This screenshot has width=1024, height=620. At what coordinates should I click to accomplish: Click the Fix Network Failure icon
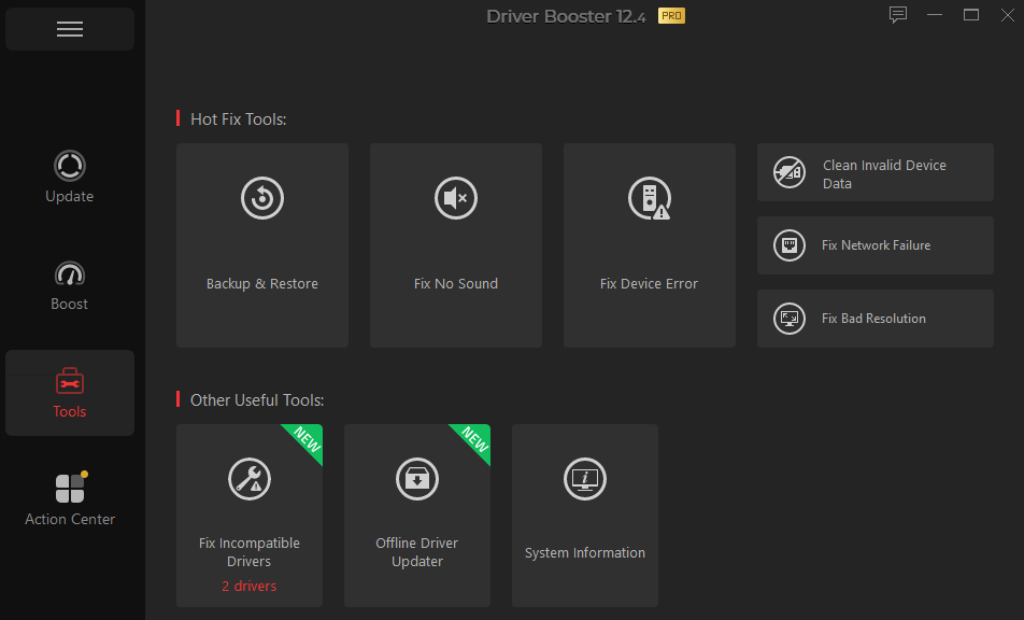coord(789,246)
